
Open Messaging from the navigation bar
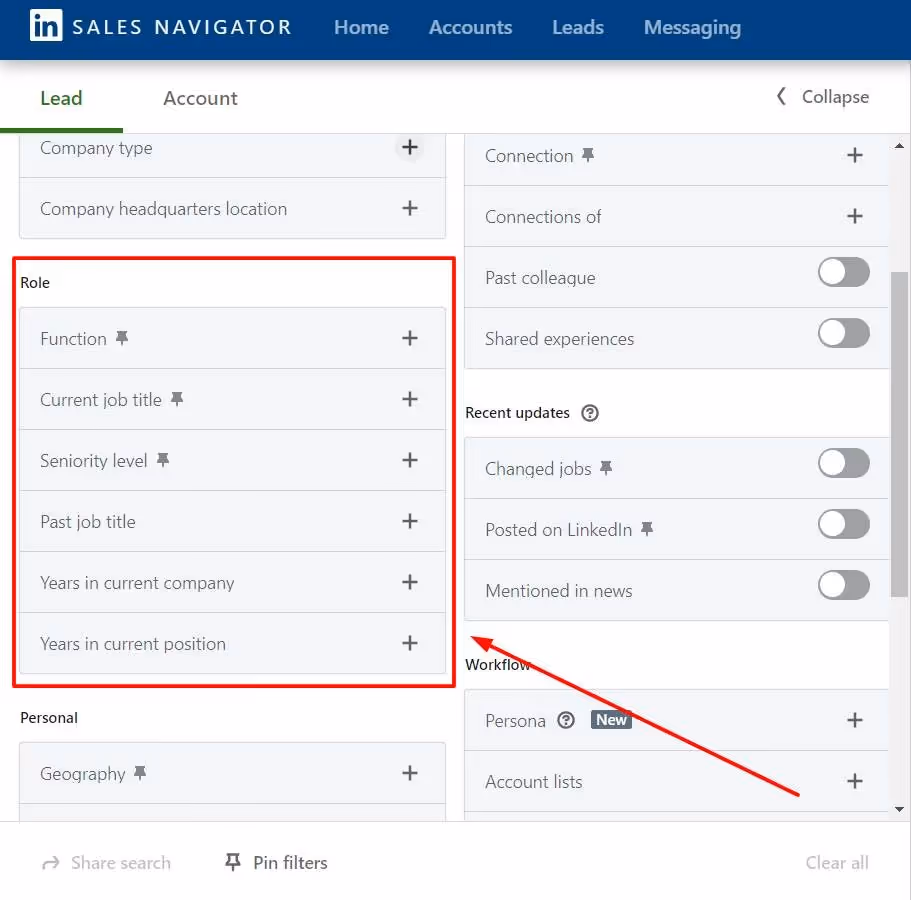pyautogui.click(x=692, y=28)
